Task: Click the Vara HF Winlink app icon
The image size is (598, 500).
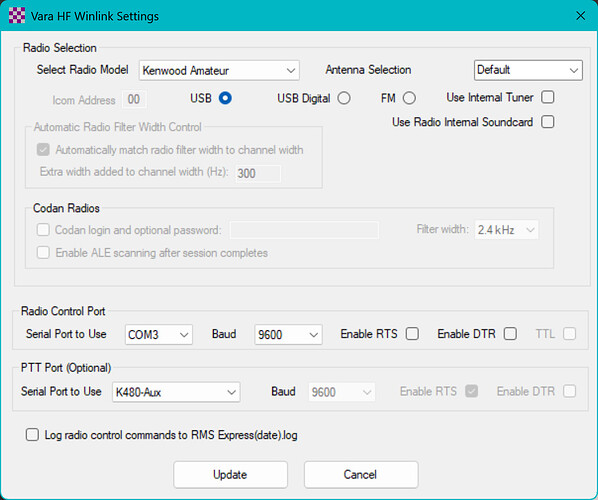Action: click(17, 16)
